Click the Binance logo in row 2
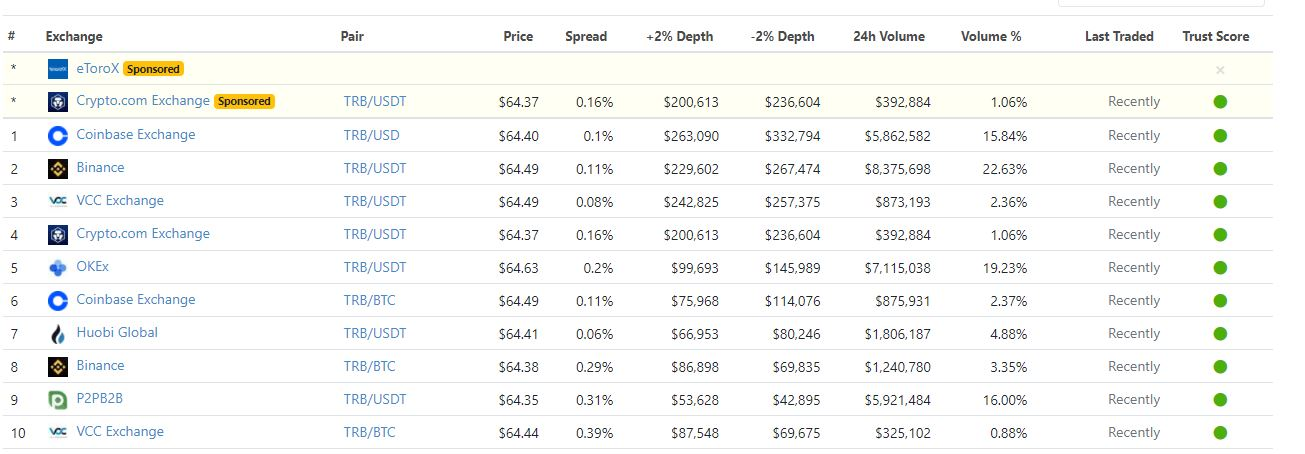Viewport: 1305px width, 454px height. click(x=58, y=168)
